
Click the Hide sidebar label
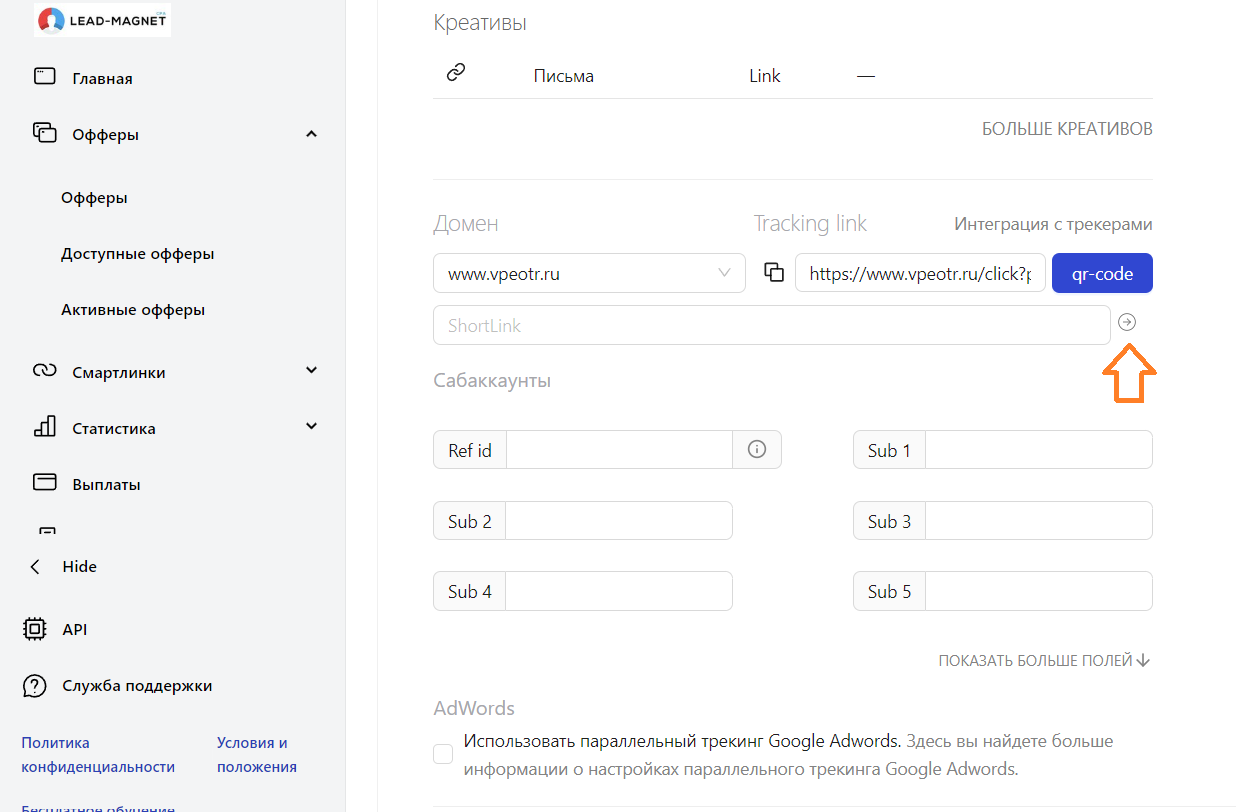point(80,566)
